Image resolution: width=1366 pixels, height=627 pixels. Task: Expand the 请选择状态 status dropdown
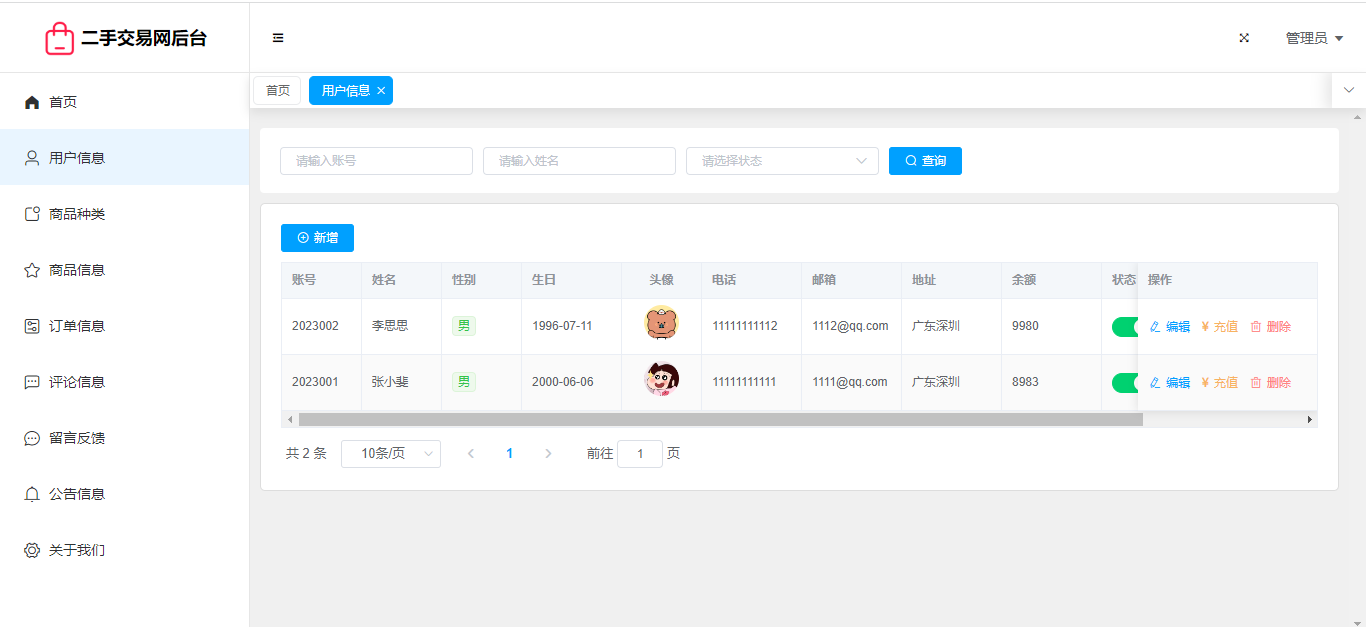pos(781,161)
